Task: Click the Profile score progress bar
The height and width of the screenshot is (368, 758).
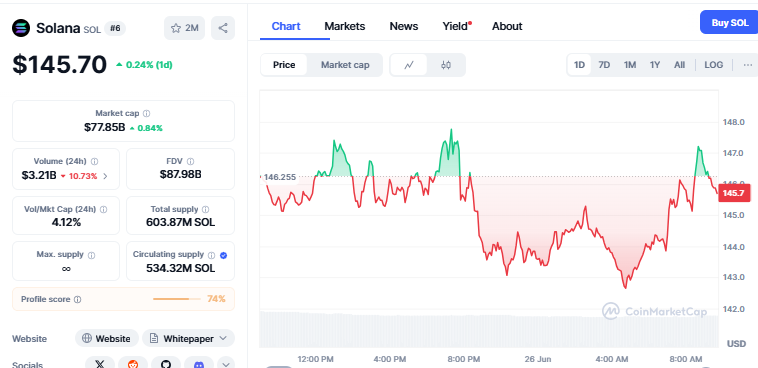Action: 176,299
